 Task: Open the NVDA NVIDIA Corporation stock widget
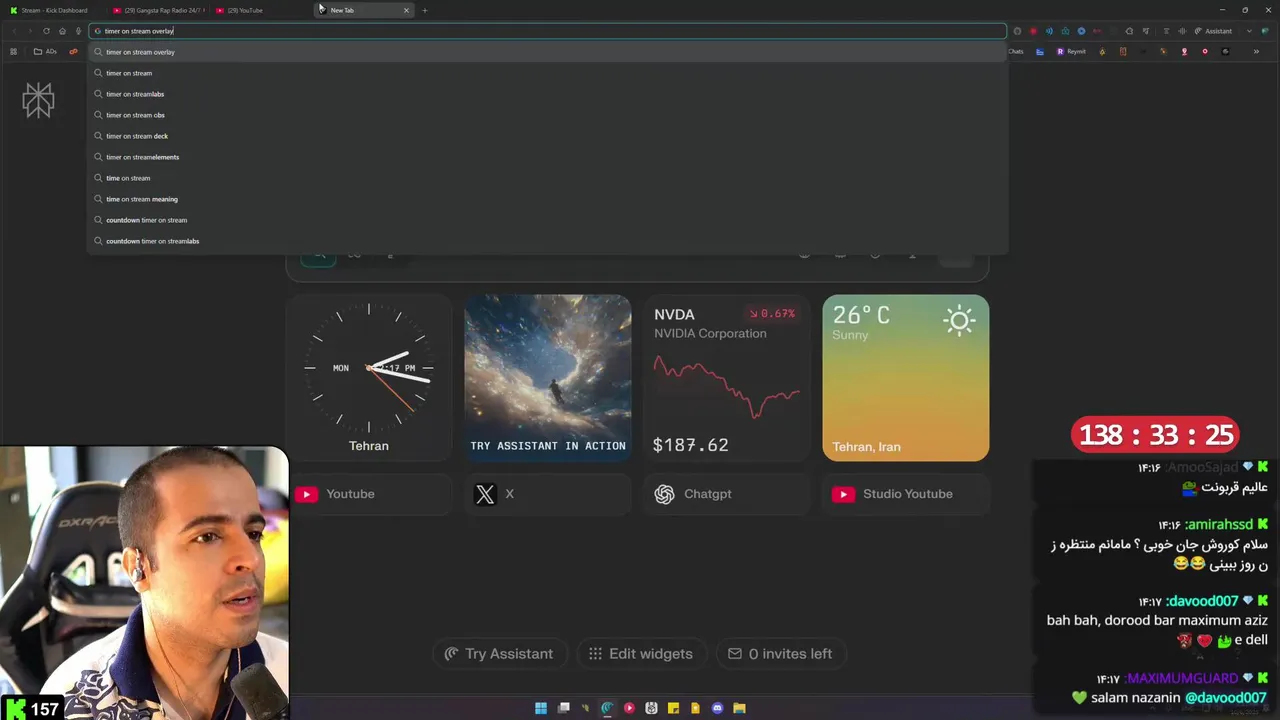pos(726,378)
